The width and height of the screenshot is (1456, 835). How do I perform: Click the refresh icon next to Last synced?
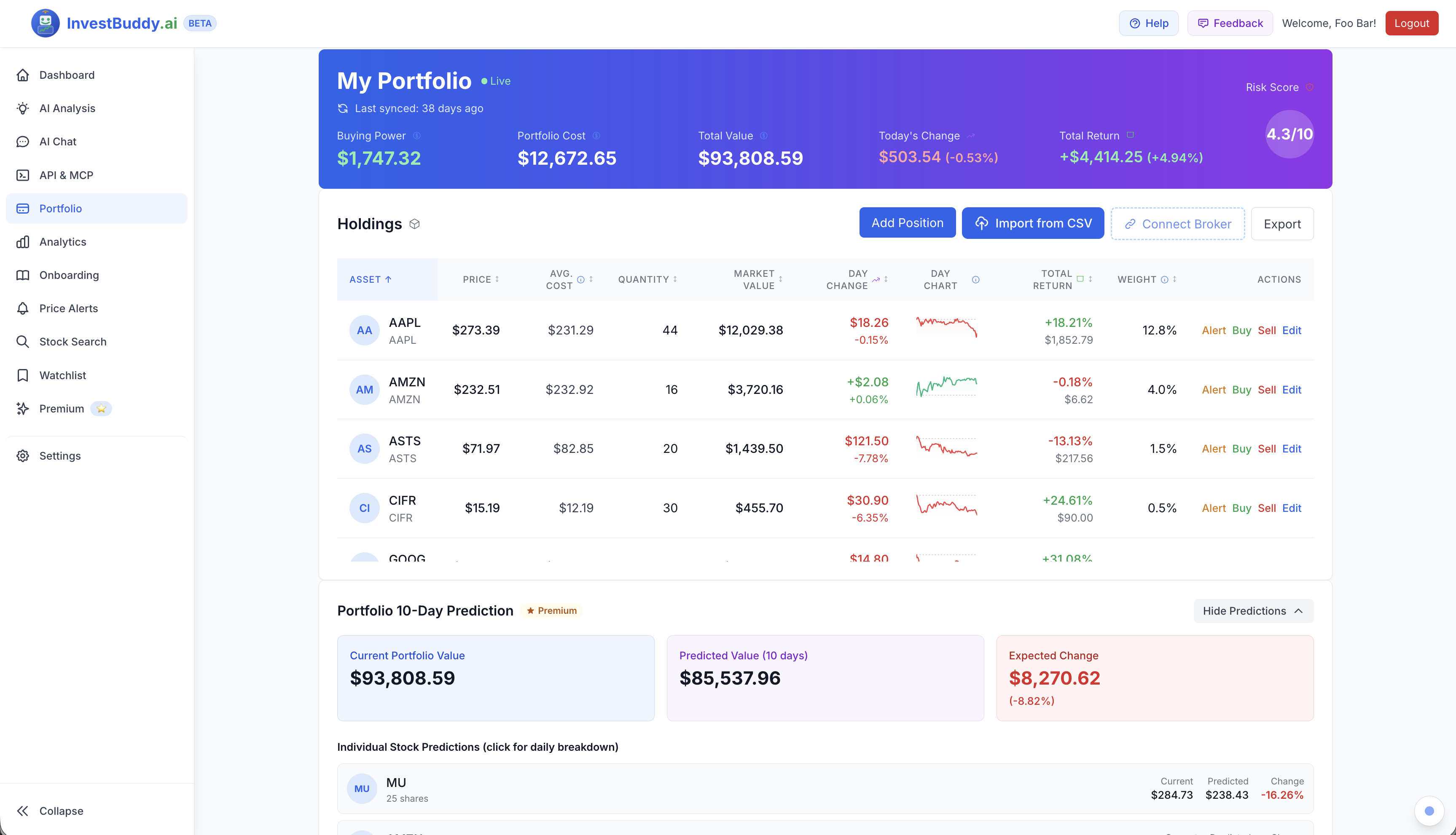pos(342,108)
